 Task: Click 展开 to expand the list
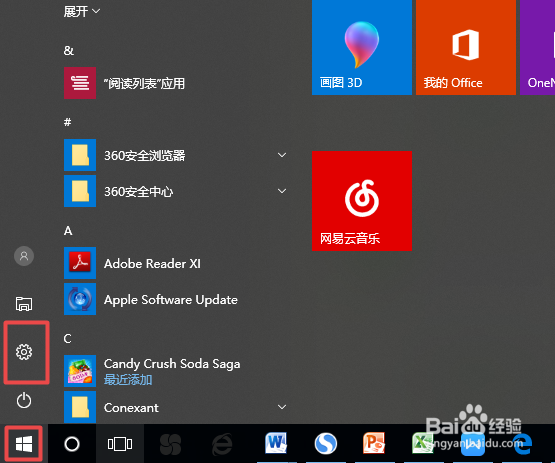pyautogui.click(x=81, y=12)
